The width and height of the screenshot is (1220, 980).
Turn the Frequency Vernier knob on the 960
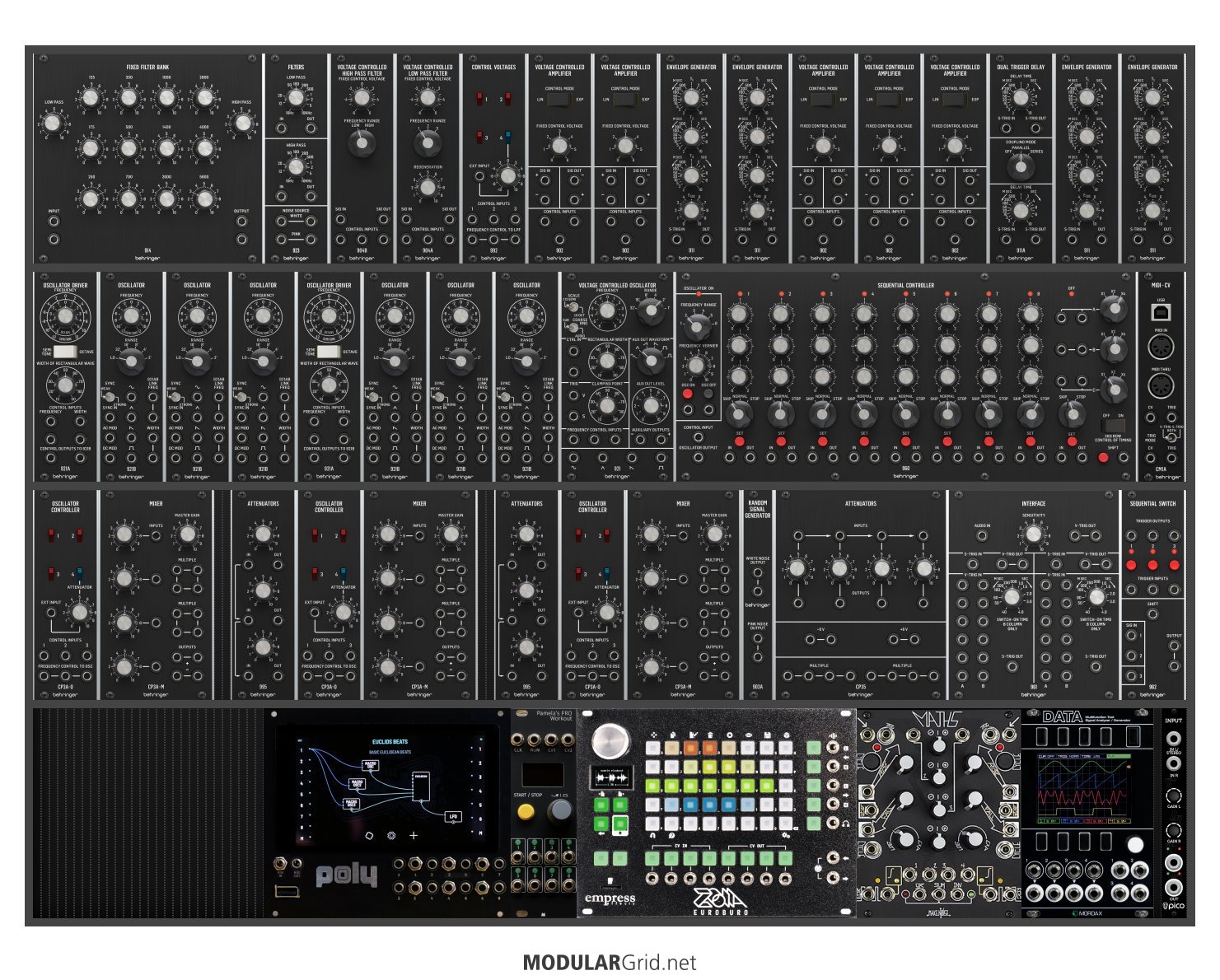tap(697, 366)
